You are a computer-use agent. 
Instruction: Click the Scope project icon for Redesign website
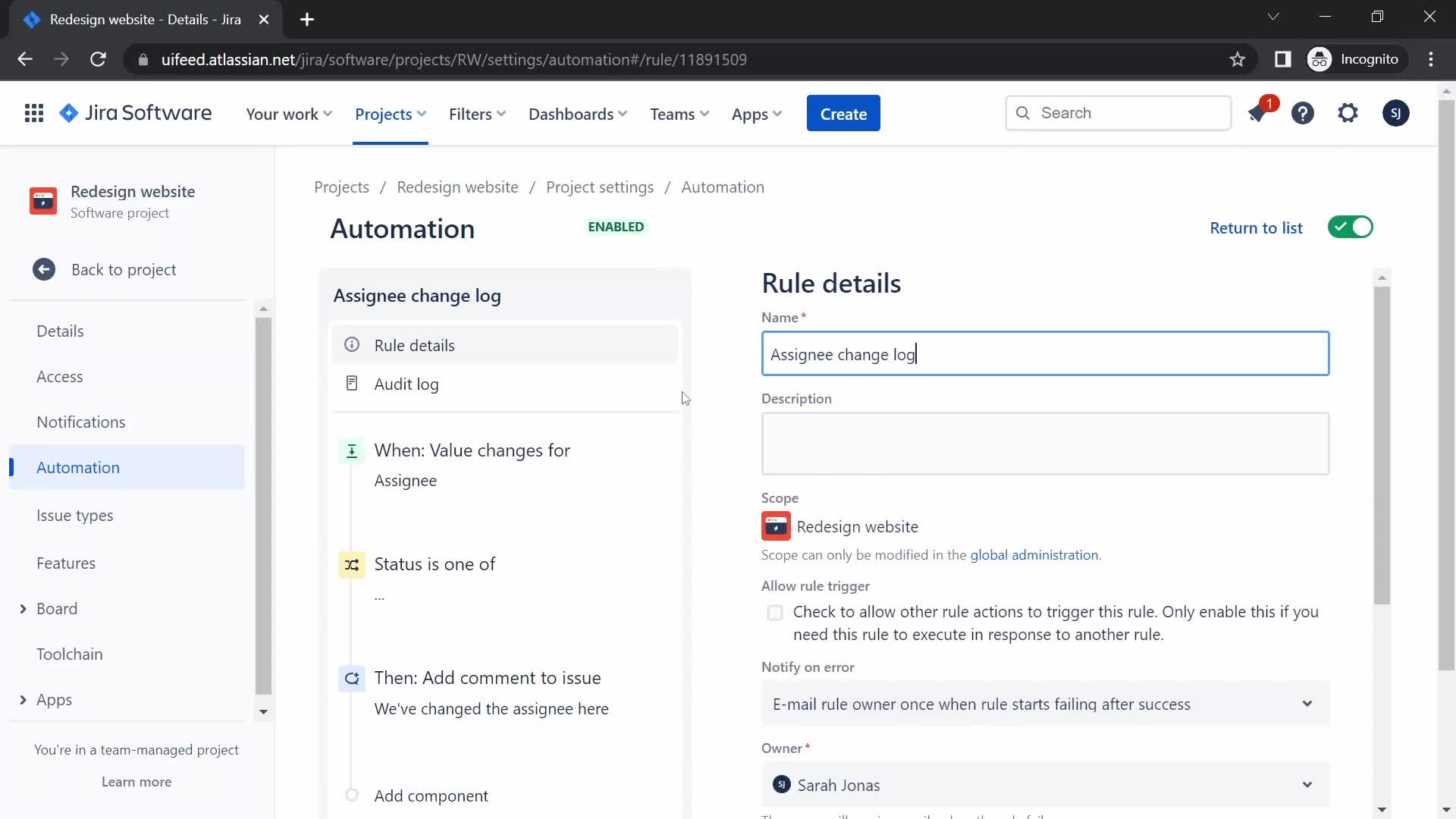click(x=776, y=526)
